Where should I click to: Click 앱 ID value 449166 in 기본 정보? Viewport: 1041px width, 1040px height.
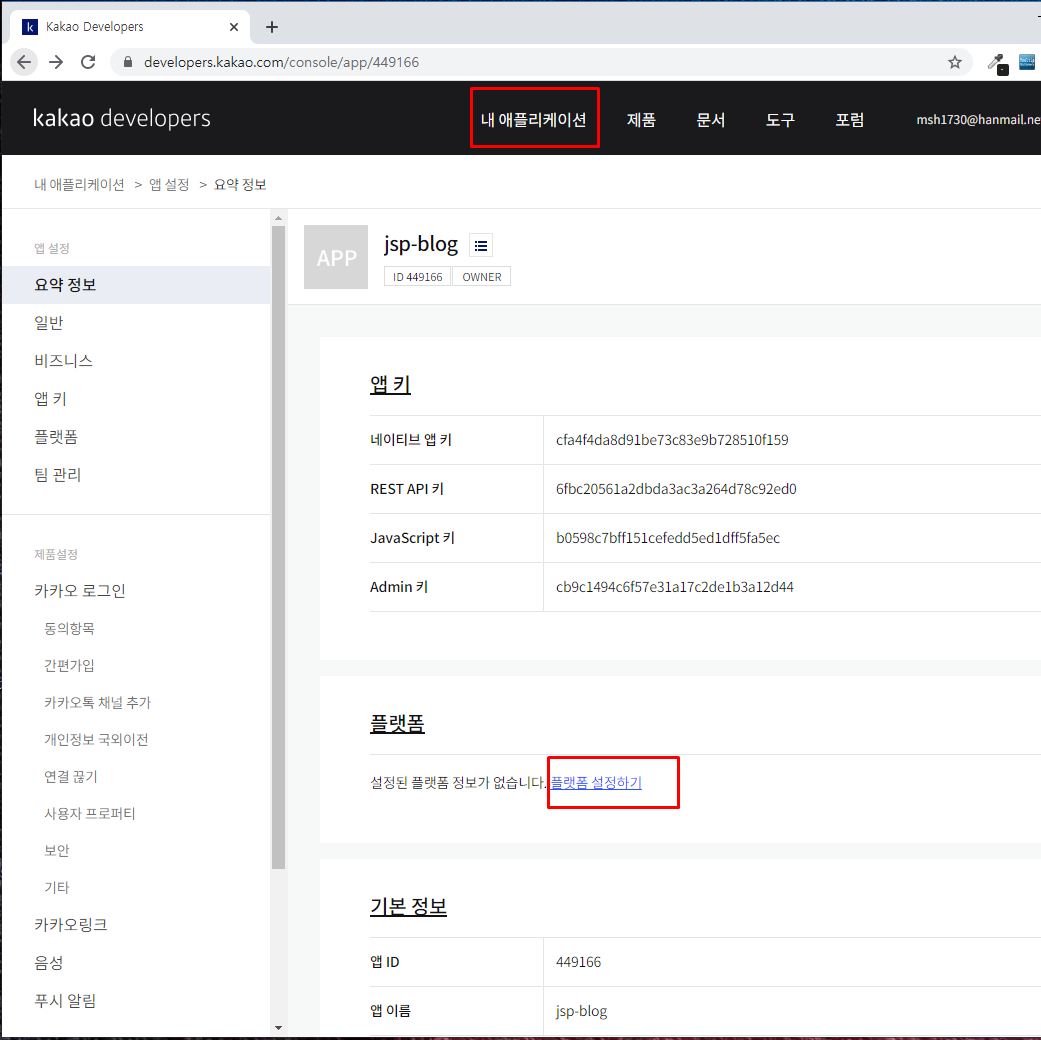578,962
